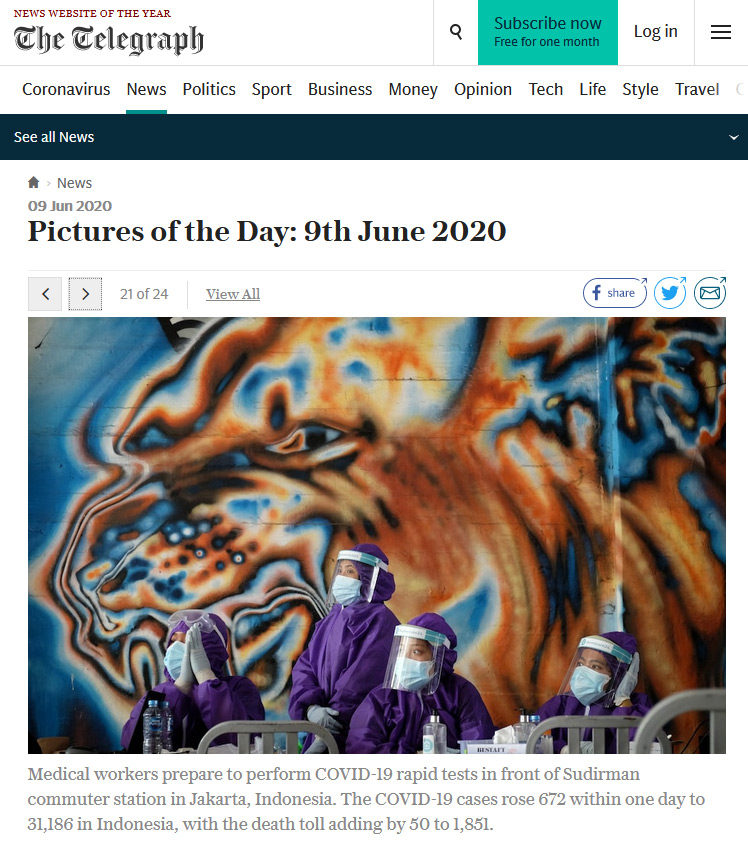748x845 pixels.
Task: Select the Politics navigation item
Action: [x=209, y=89]
